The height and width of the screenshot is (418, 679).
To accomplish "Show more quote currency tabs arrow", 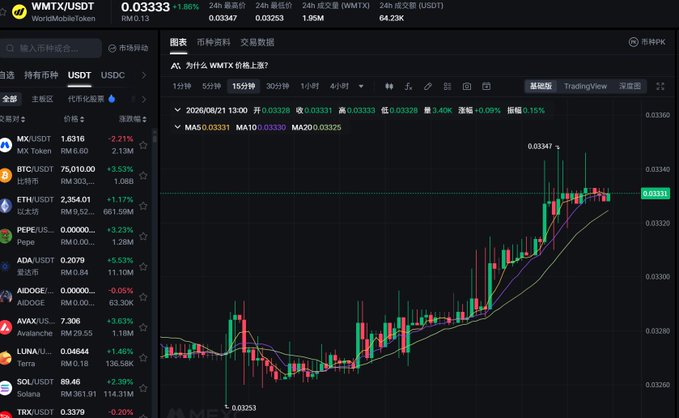I will tap(144, 75).
